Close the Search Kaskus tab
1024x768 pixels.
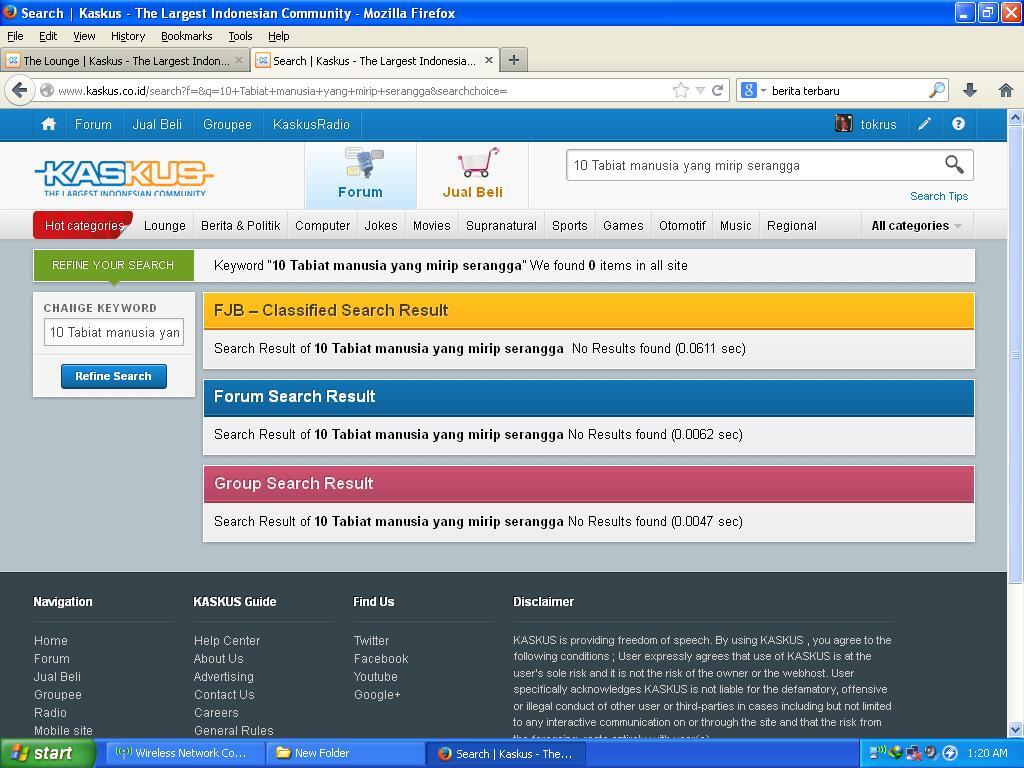[488, 60]
